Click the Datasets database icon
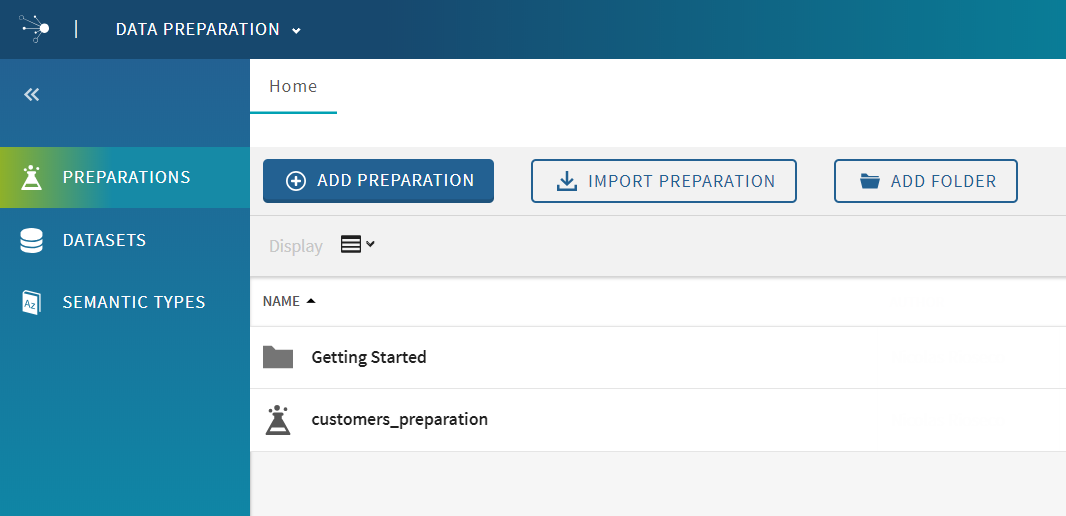Image resolution: width=1066 pixels, height=516 pixels. [x=32, y=241]
